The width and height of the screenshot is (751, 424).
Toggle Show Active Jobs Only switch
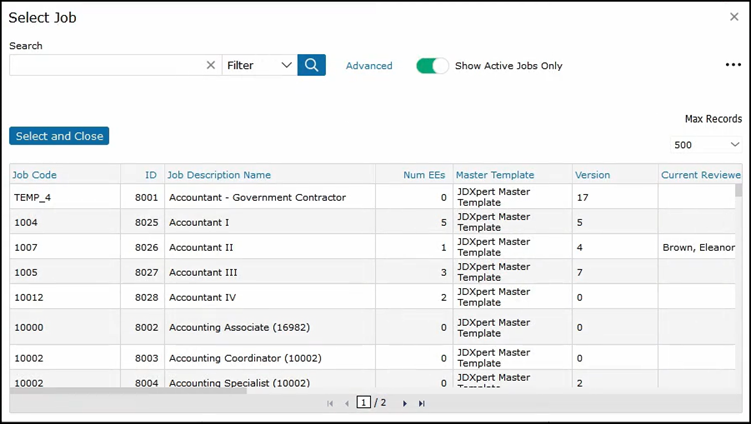(432, 66)
